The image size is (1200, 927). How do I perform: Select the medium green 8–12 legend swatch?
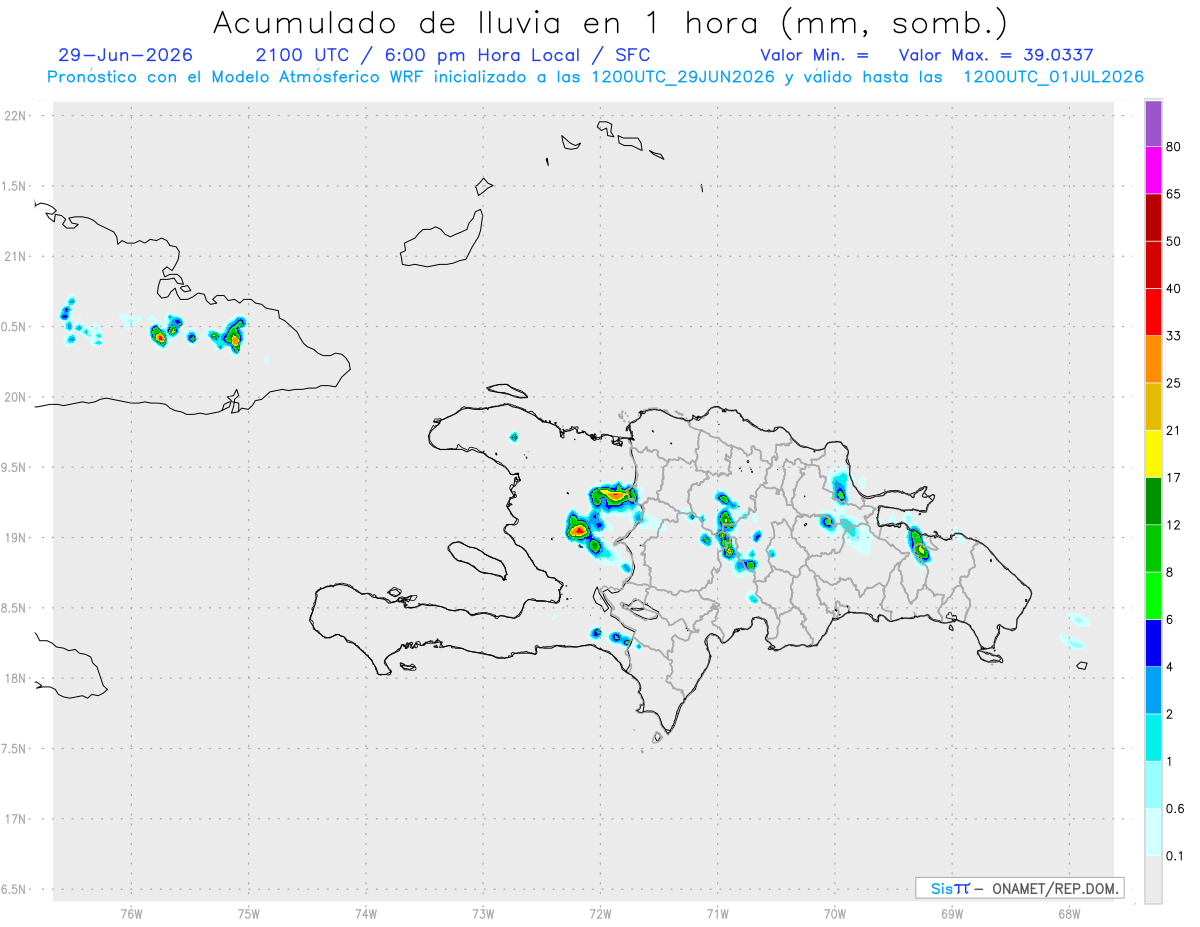tap(1153, 548)
